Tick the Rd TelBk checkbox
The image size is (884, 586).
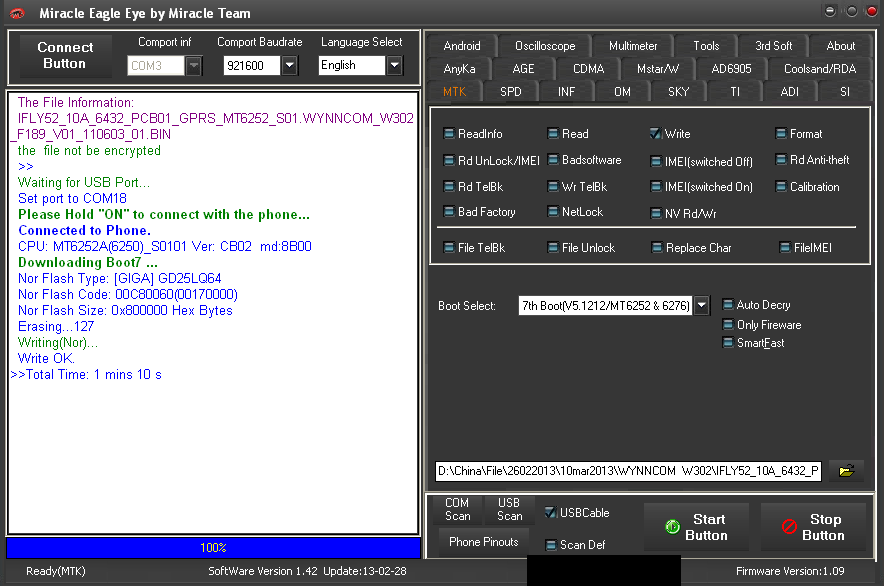pos(449,187)
